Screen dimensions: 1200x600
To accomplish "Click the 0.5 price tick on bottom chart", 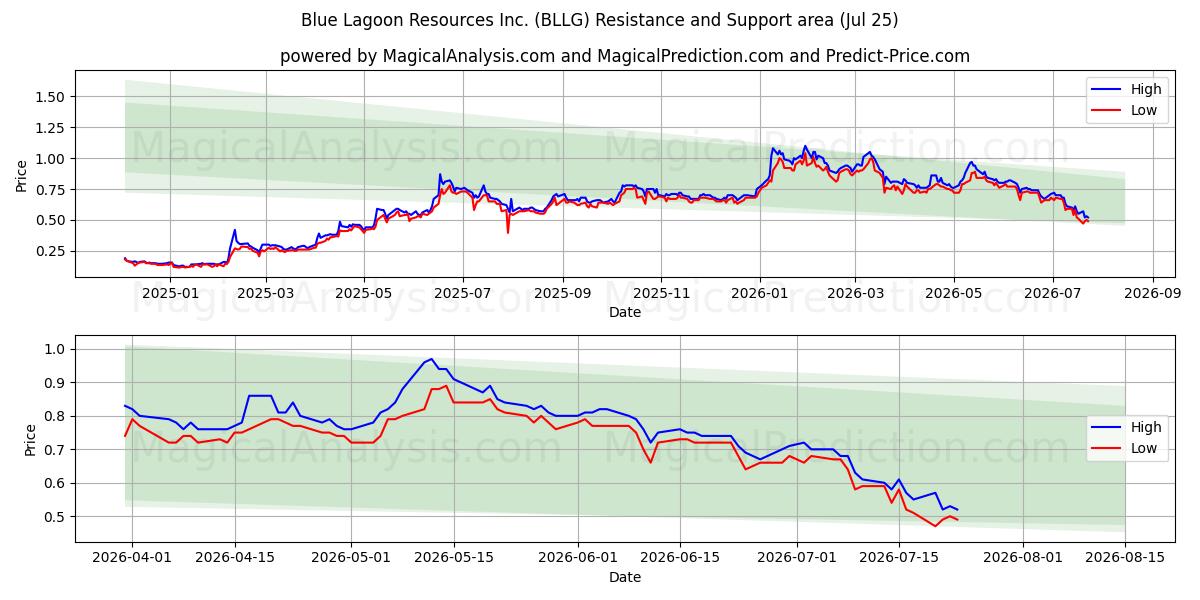I will (56, 517).
